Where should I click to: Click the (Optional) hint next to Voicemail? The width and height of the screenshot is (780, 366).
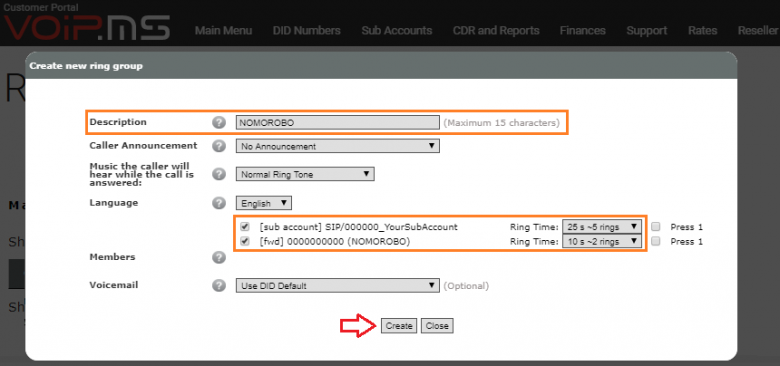[466, 286]
